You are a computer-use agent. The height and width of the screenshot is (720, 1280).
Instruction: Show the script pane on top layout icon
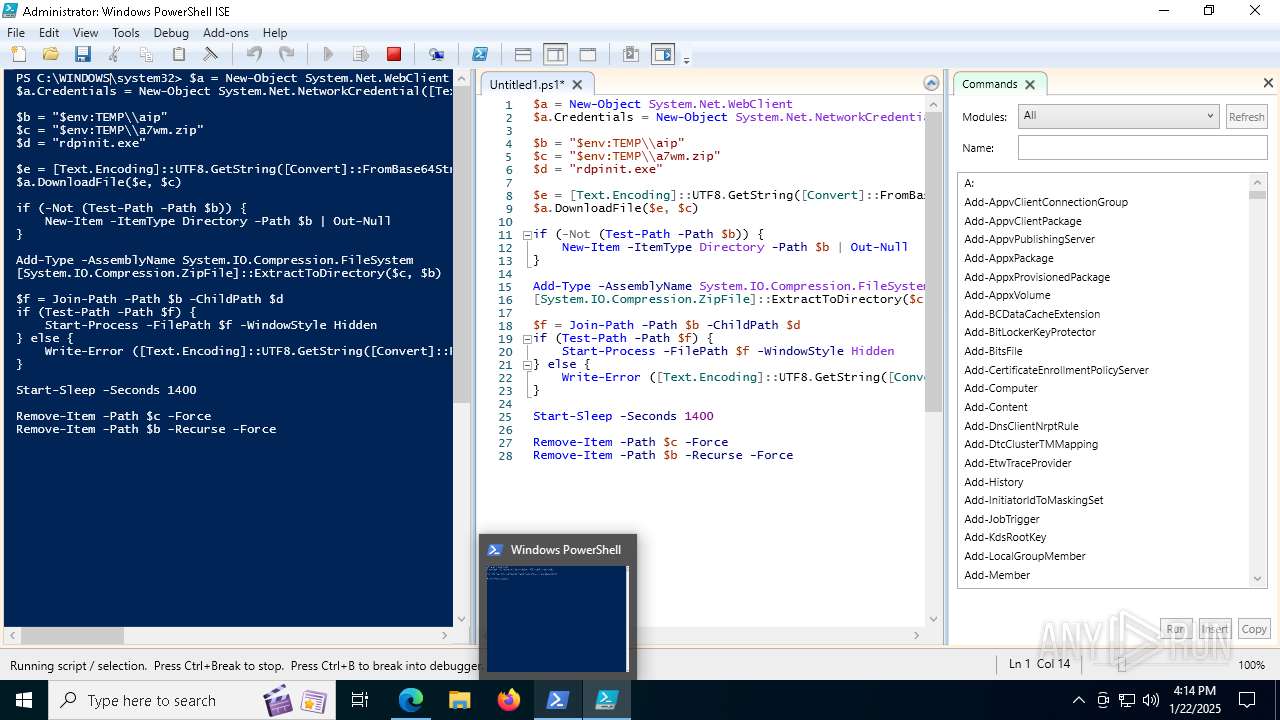pos(523,54)
